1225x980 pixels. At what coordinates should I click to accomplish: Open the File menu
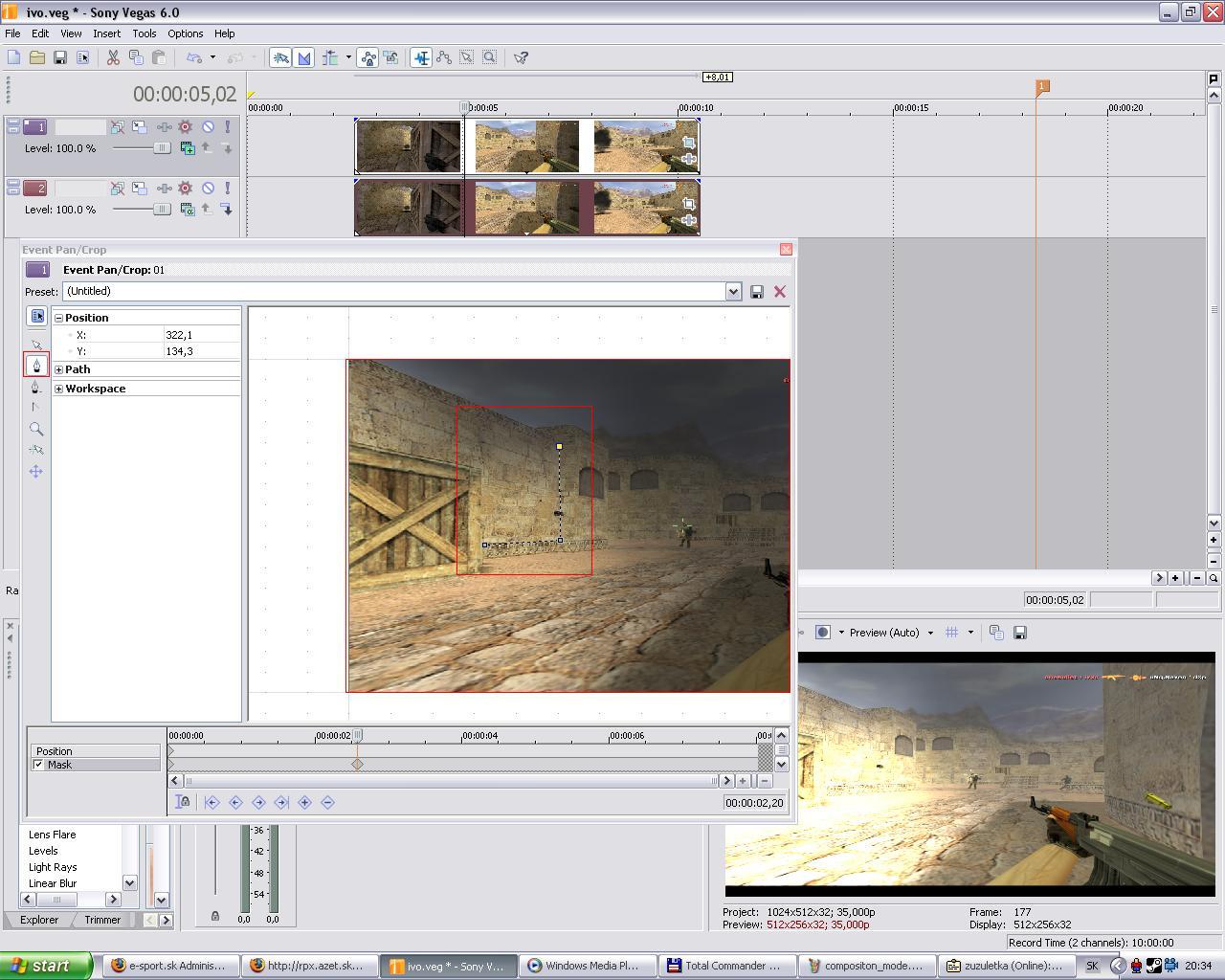pyautogui.click(x=12, y=33)
